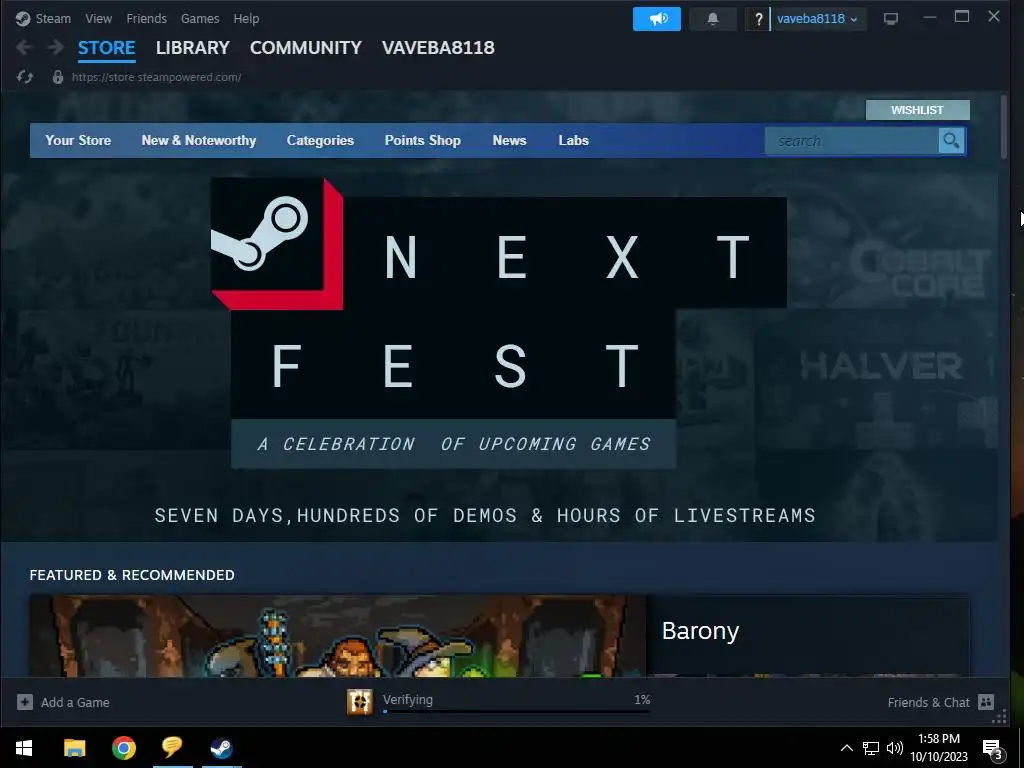Open the Labs link
1024x768 pixels.
573,140
